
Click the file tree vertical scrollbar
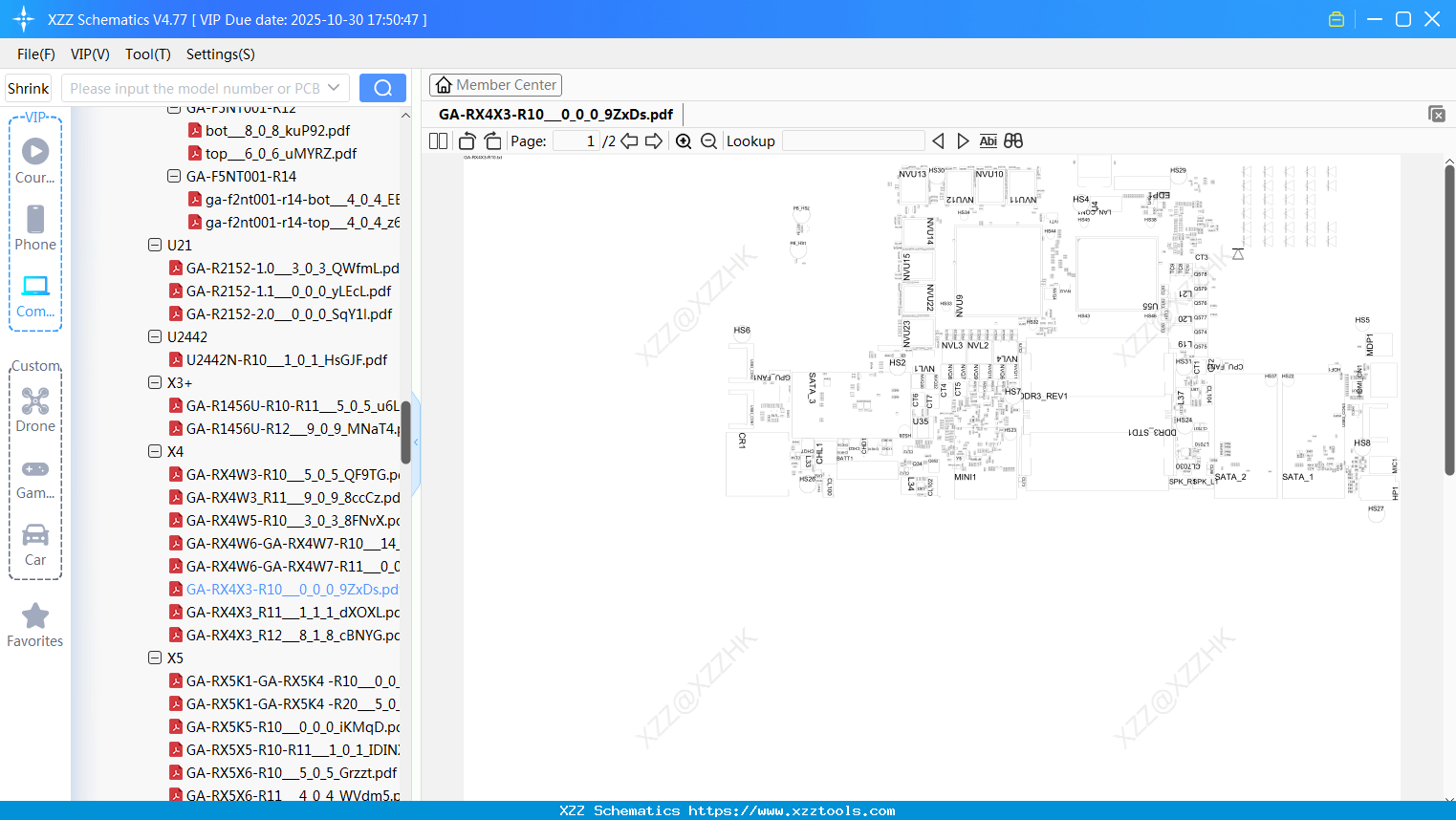[405, 432]
